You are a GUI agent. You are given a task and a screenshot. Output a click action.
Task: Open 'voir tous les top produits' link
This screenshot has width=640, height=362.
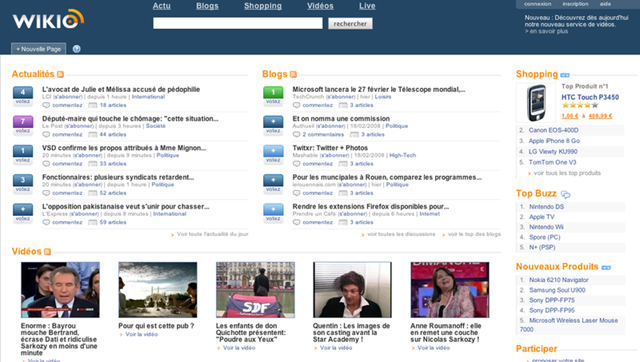(x=567, y=173)
